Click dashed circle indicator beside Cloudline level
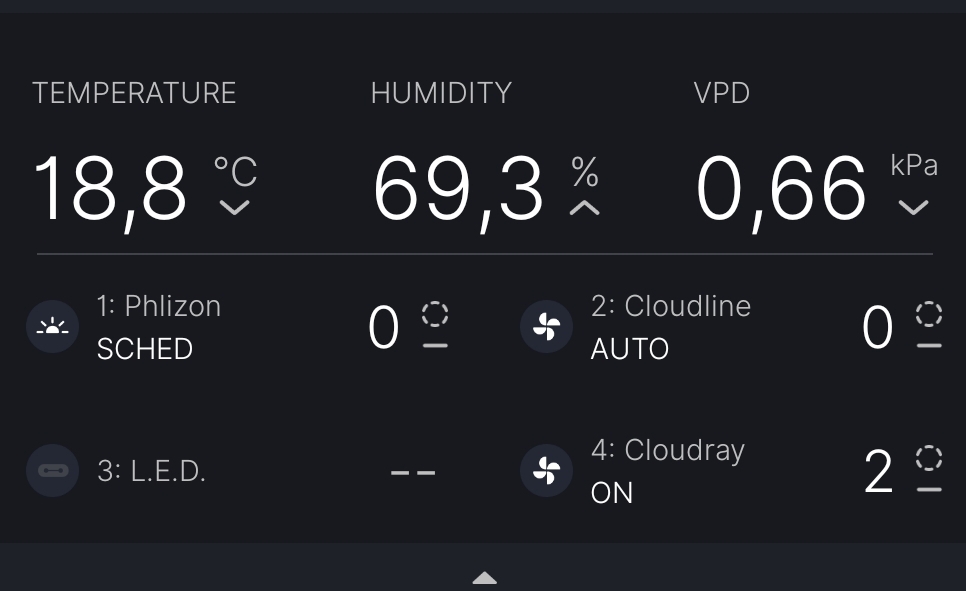The width and height of the screenshot is (966, 591). 929,315
